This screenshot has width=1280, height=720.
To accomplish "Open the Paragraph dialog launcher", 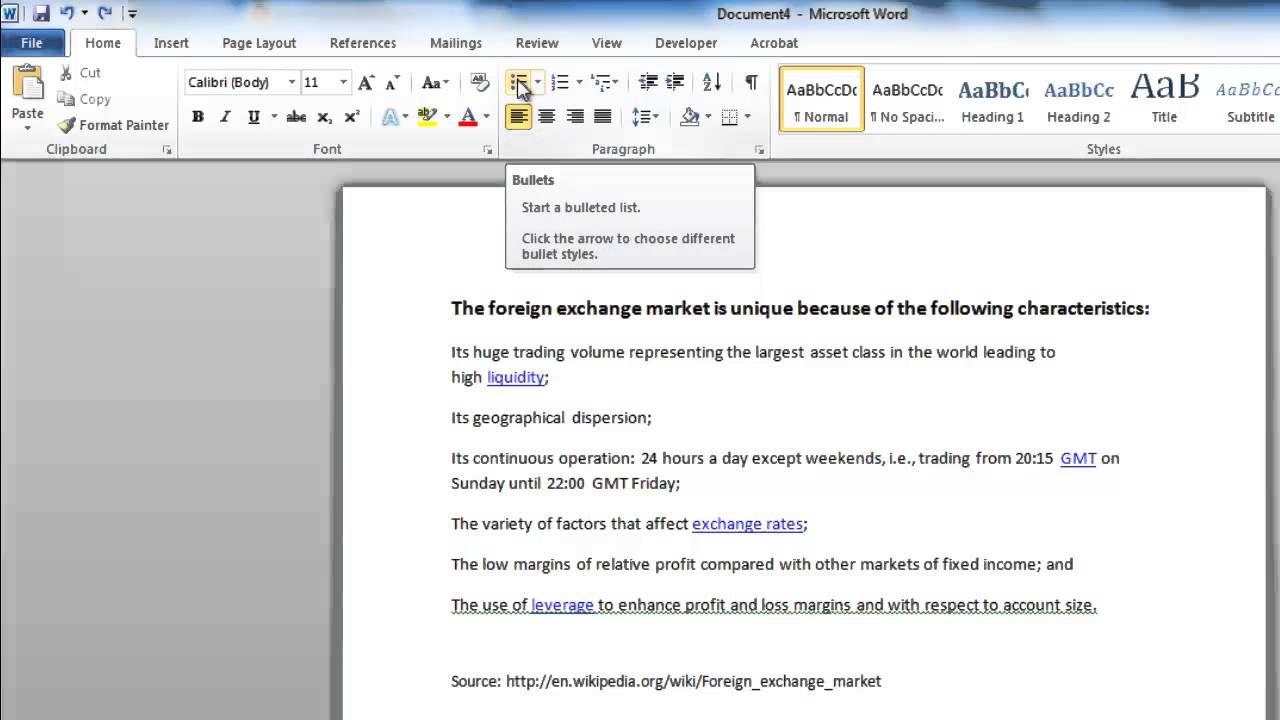I will coord(759,150).
